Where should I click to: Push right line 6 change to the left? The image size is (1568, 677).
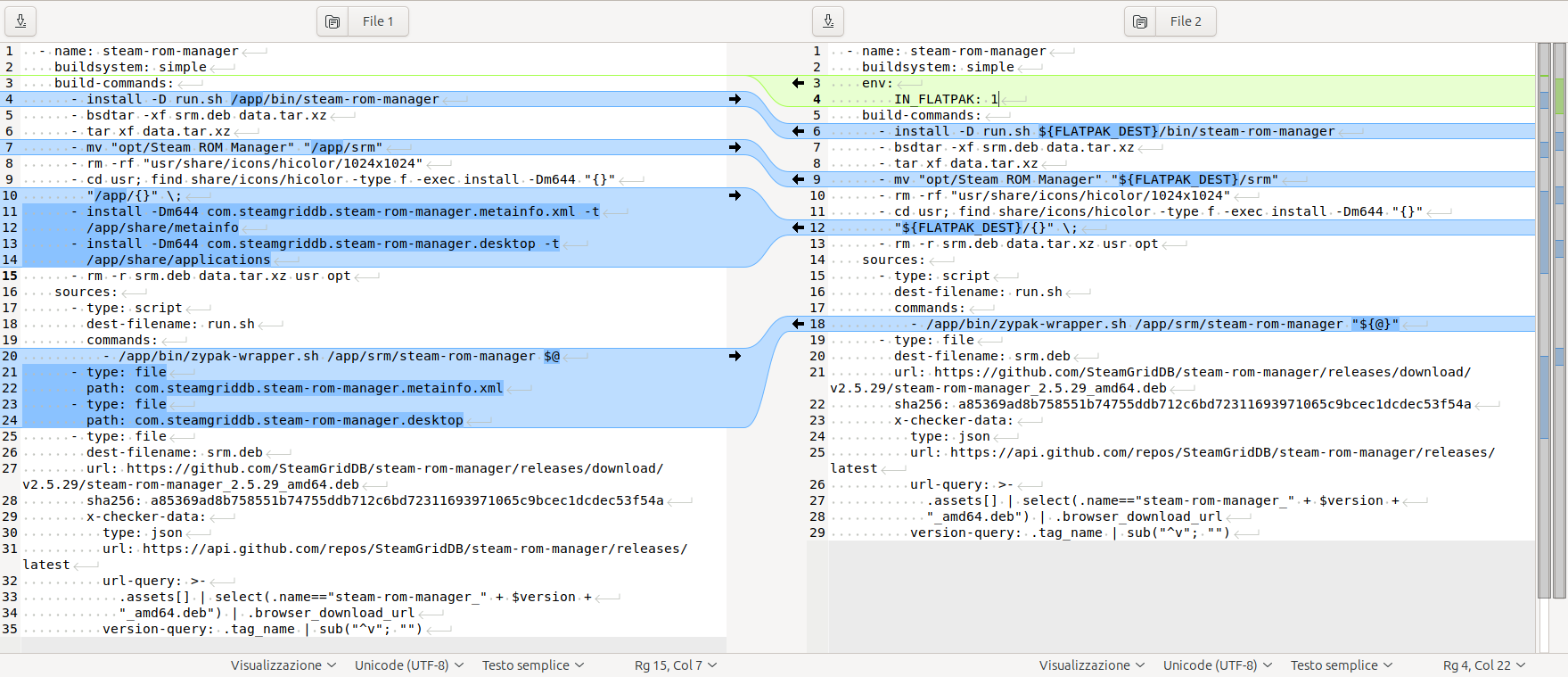click(x=799, y=131)
